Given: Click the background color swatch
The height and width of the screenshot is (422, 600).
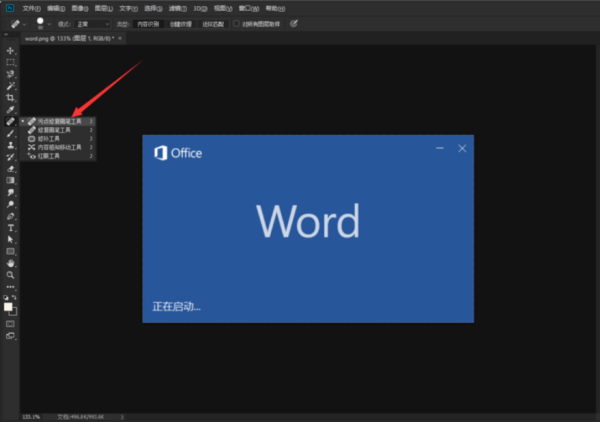Looking at the screenshot, I should pos(15,313).
